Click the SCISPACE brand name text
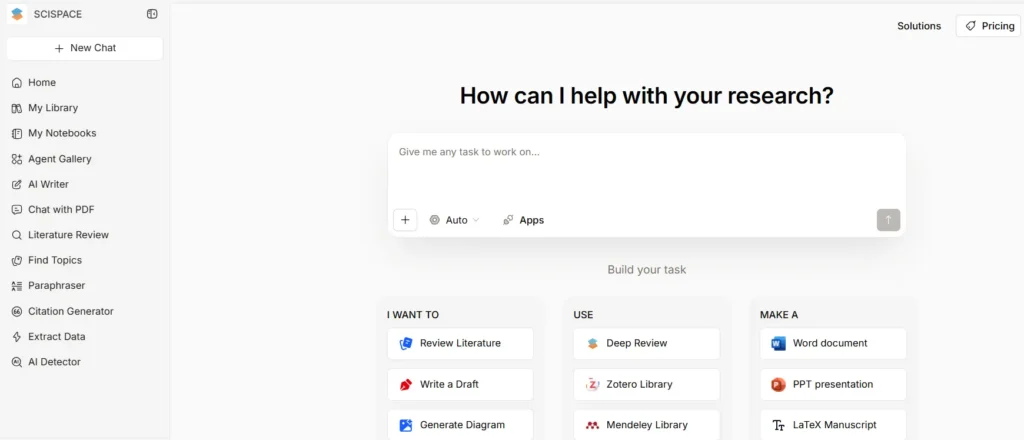1024x440 pixels. 58,14
